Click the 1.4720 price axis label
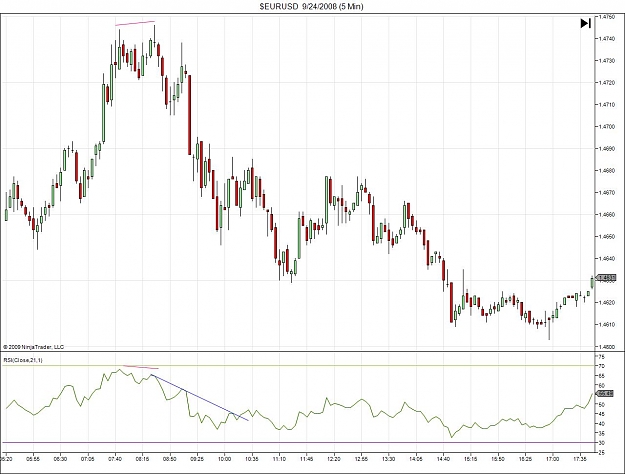Screen dimensions: 625x474 tap(607, 83)
